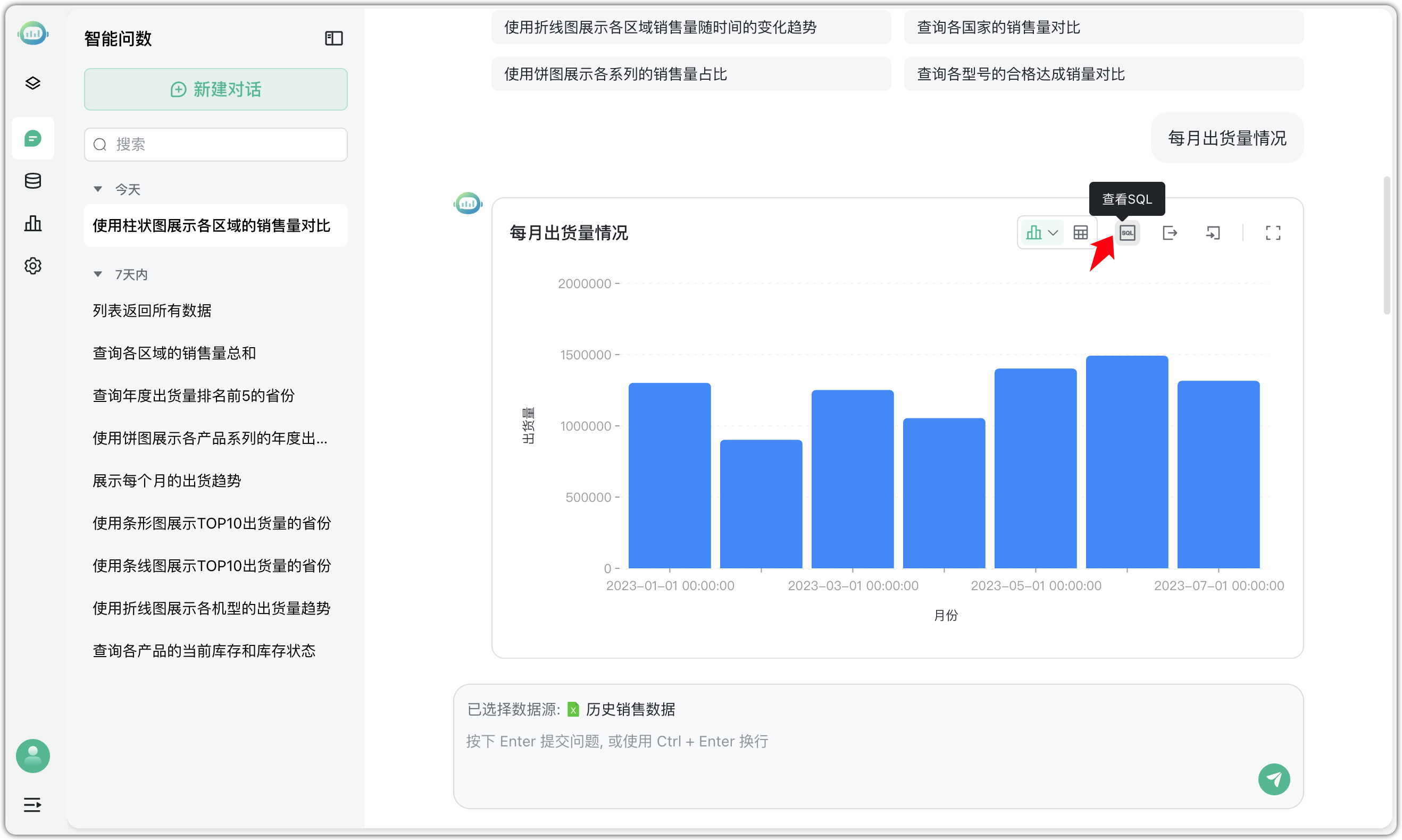Collapse the sidebar with the bottom arrow icon

(32, 805)
